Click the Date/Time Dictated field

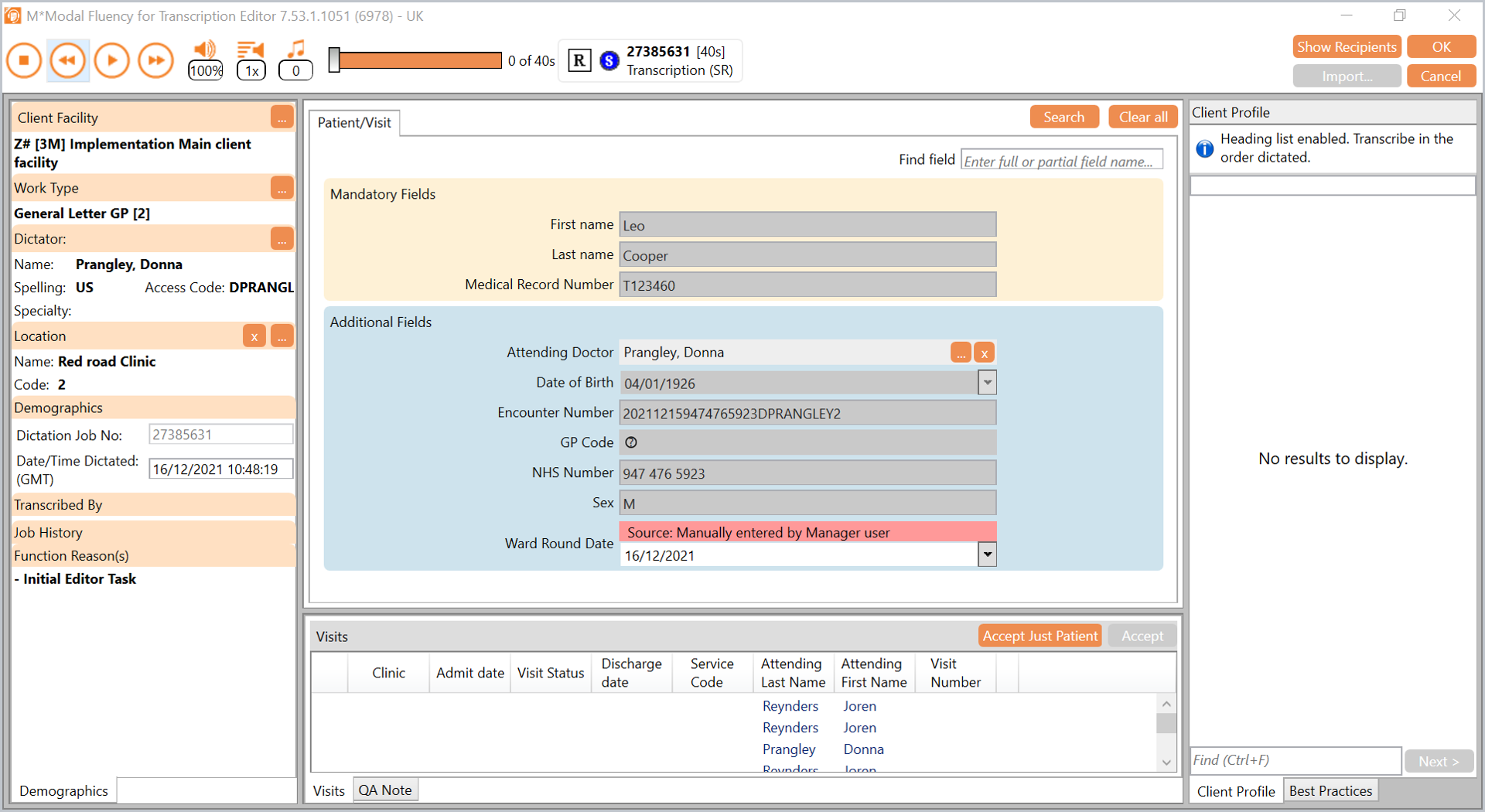click(220, 469)
